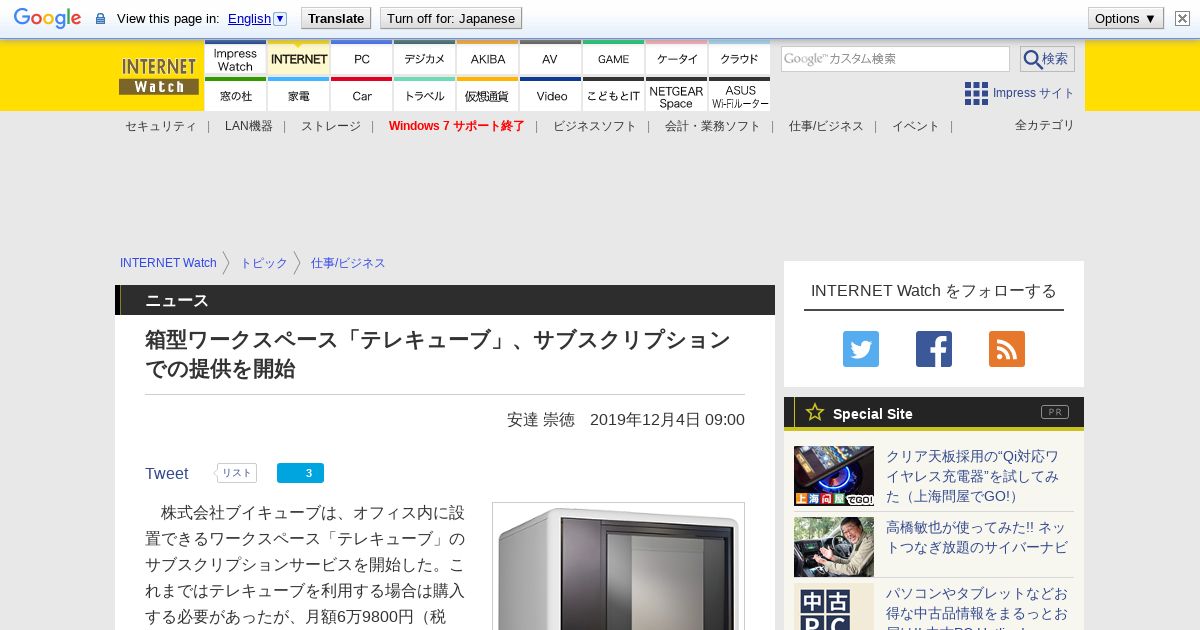Open the 中古PC thumbnail
This screenshot has height=630, width=1200.
(x=834, y=609)
